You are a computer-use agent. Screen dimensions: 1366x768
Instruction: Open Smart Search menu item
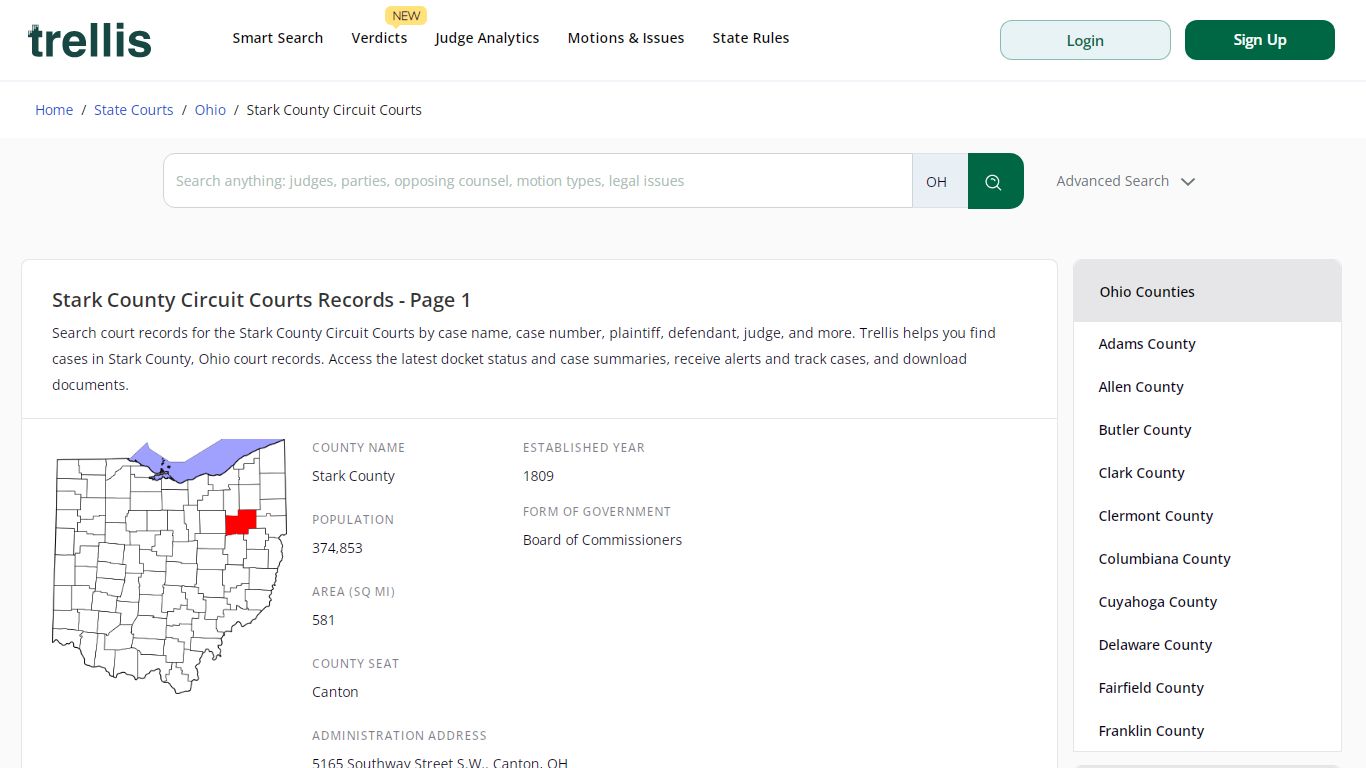point(278,38)
